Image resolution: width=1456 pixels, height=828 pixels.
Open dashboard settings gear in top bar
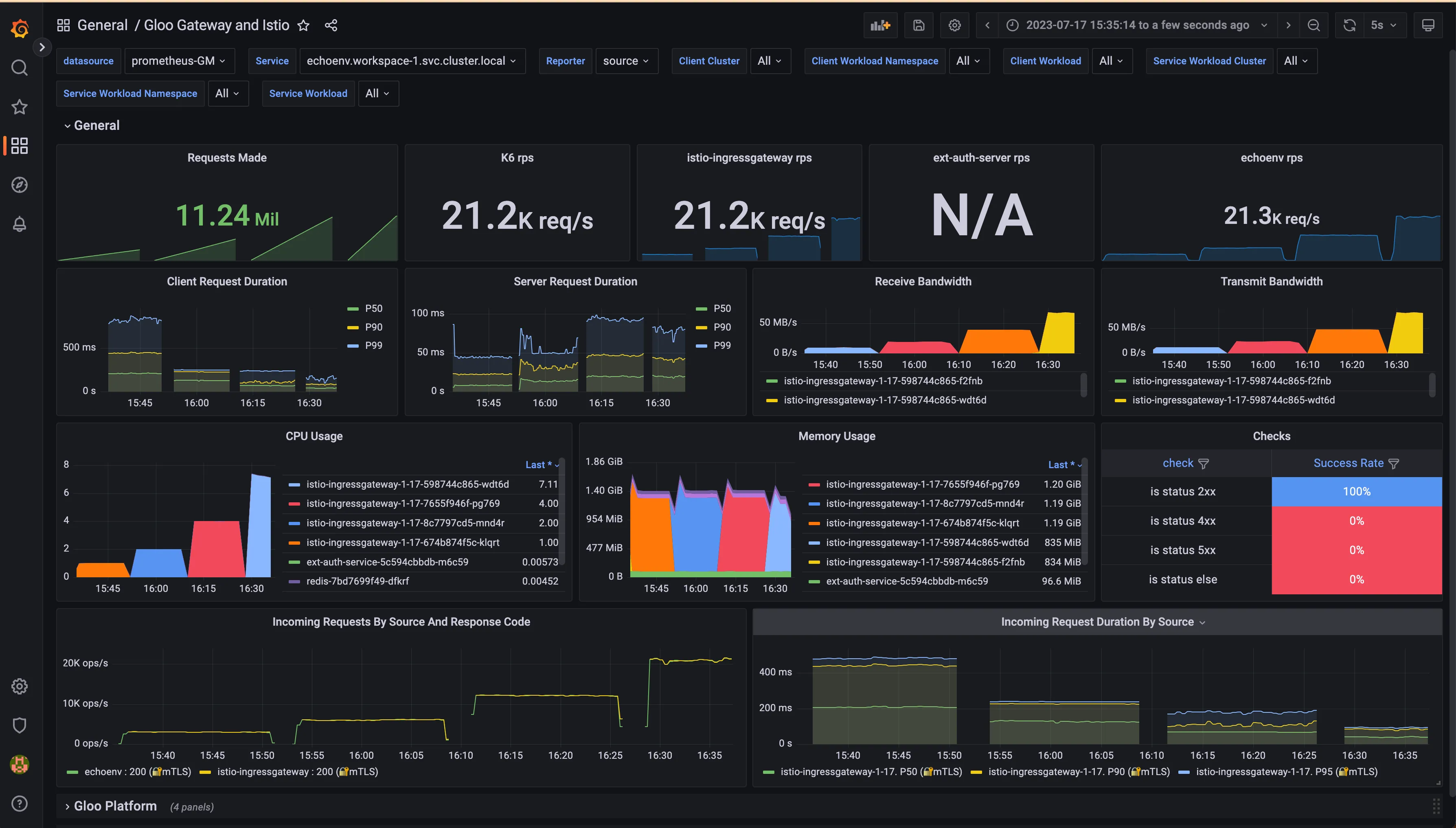click(955, 25)
